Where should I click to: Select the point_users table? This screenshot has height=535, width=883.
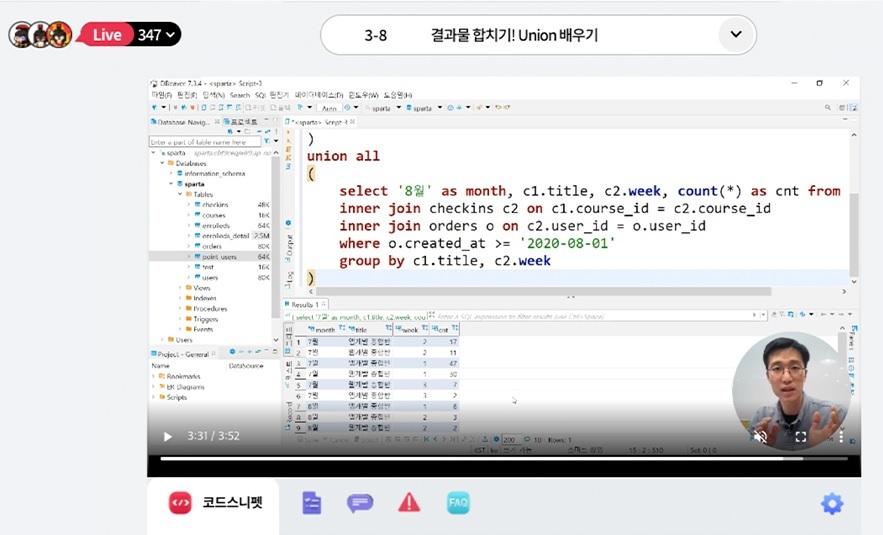pos(219,257)
